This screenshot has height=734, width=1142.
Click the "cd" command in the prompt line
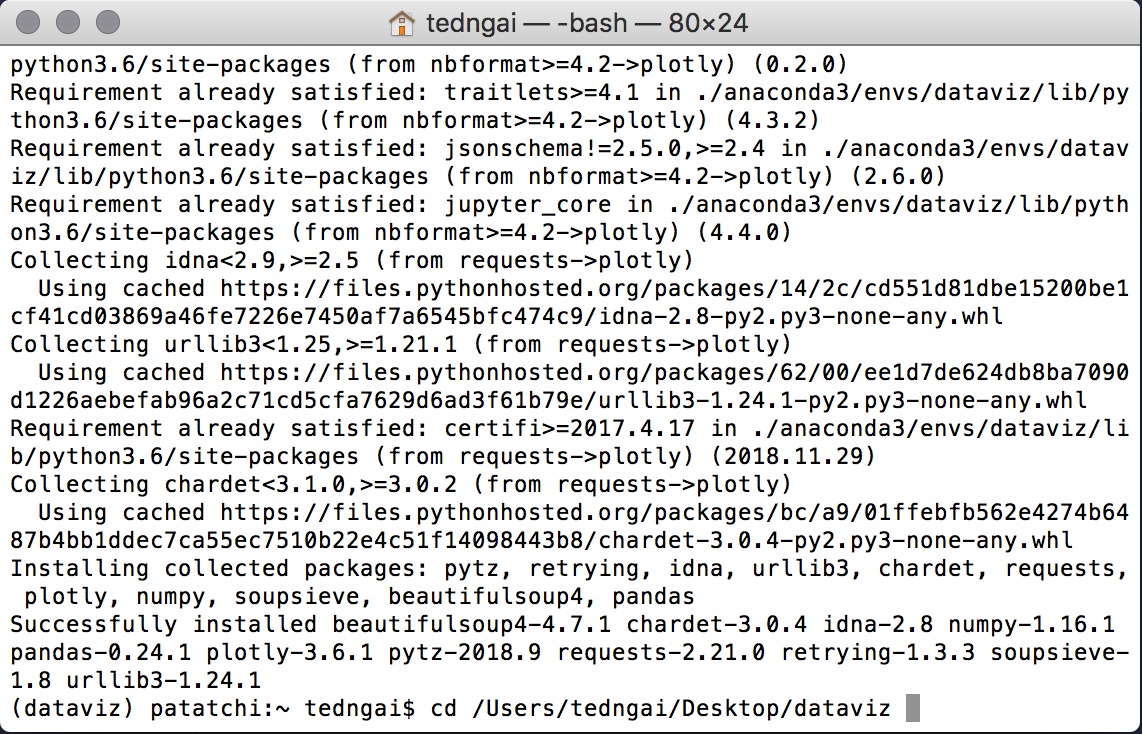click(x=445, y=709)
